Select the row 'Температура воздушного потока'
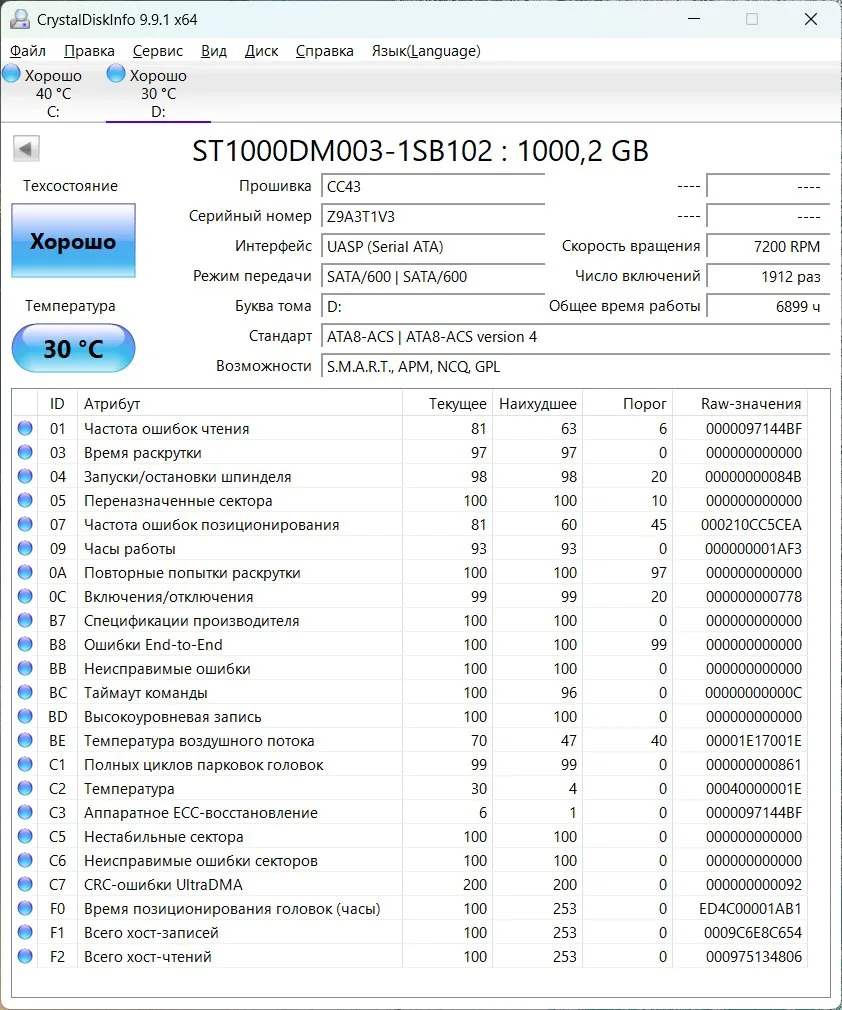The image size is (842, 1010). tap(410, 740)
